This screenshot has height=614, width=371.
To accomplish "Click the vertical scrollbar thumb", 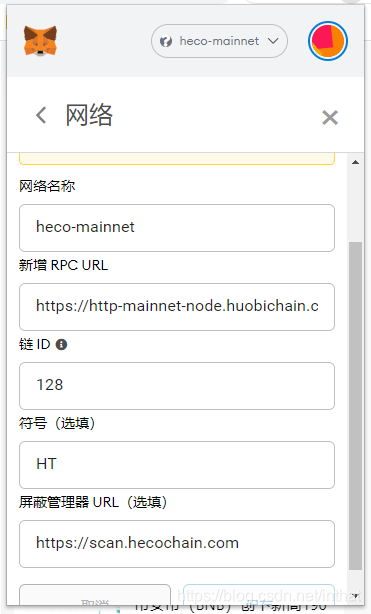I will coord(355,406).
